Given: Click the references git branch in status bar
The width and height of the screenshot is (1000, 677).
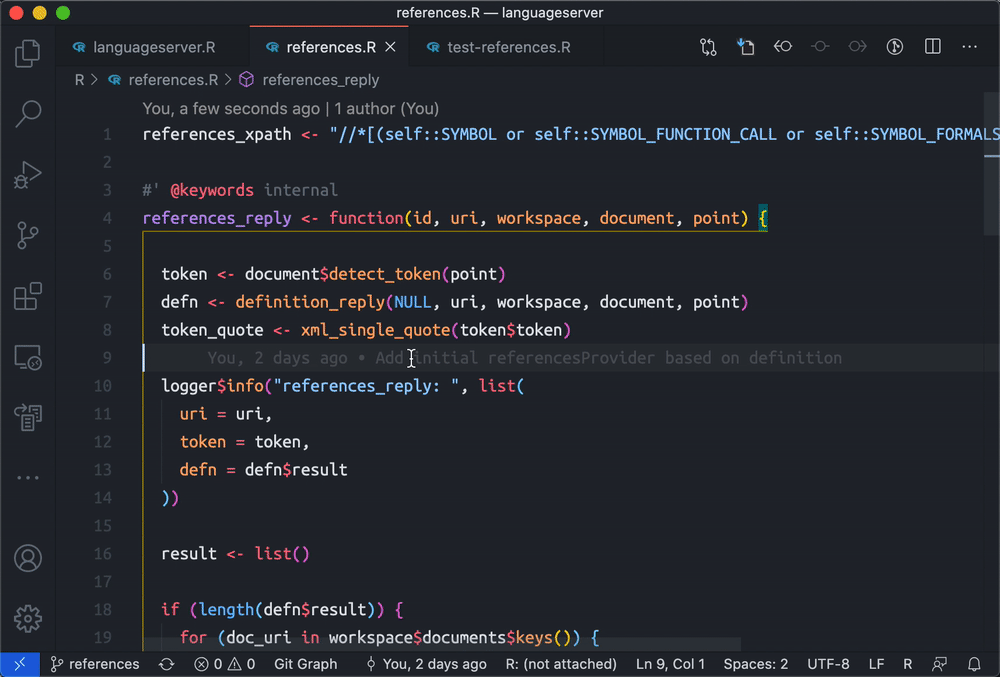Looking at the screenshot, I should coord(94,664).
